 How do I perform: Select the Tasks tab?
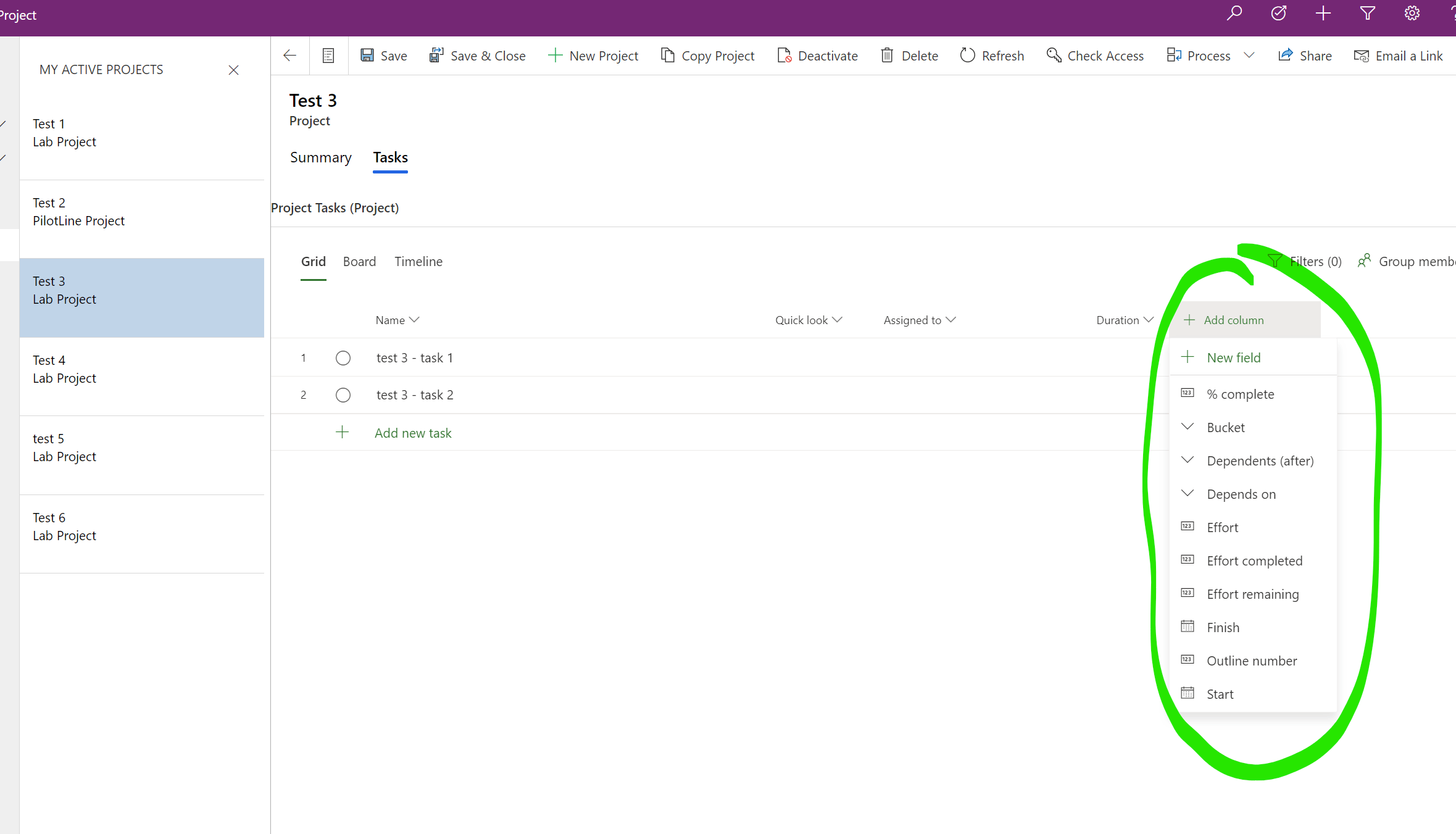pos(390,157)
